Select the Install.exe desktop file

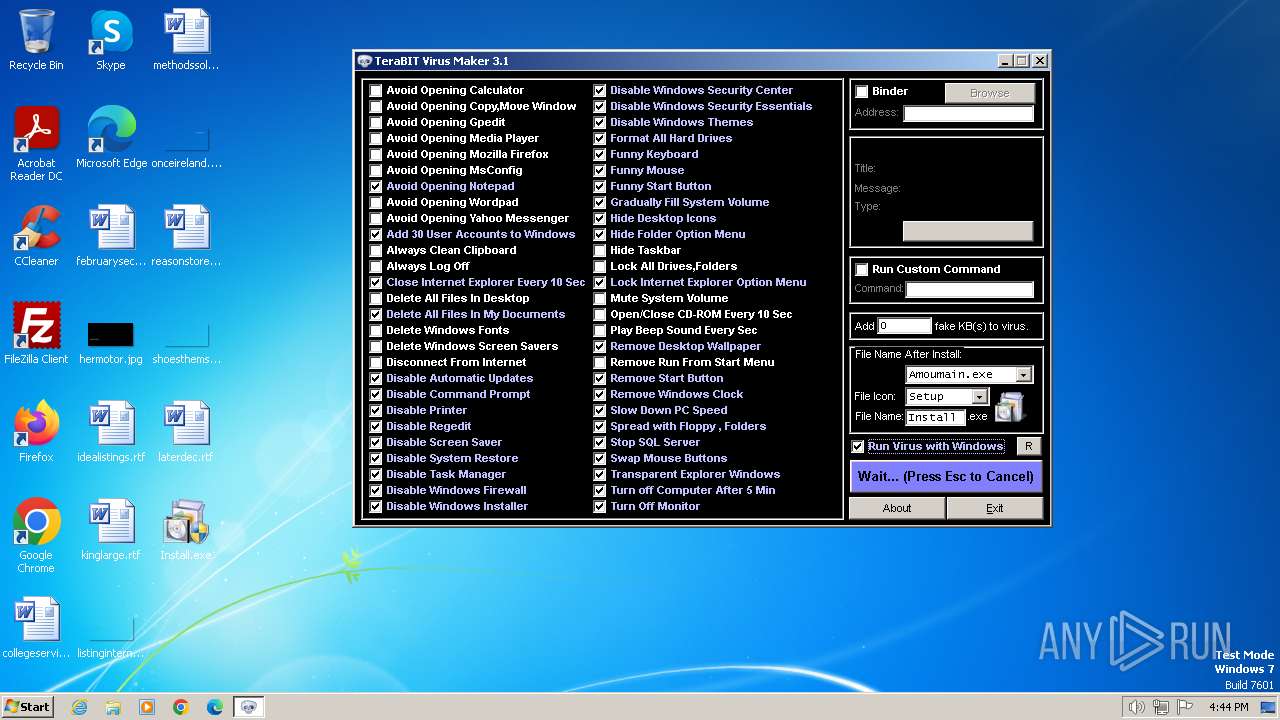(x=186, y=530)
